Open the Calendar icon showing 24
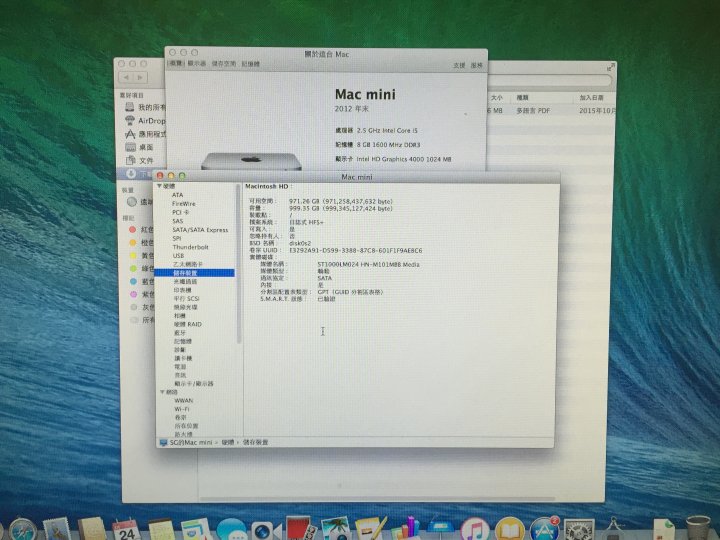The height and width of the screenshot is (540, 720). click(126, 530)
